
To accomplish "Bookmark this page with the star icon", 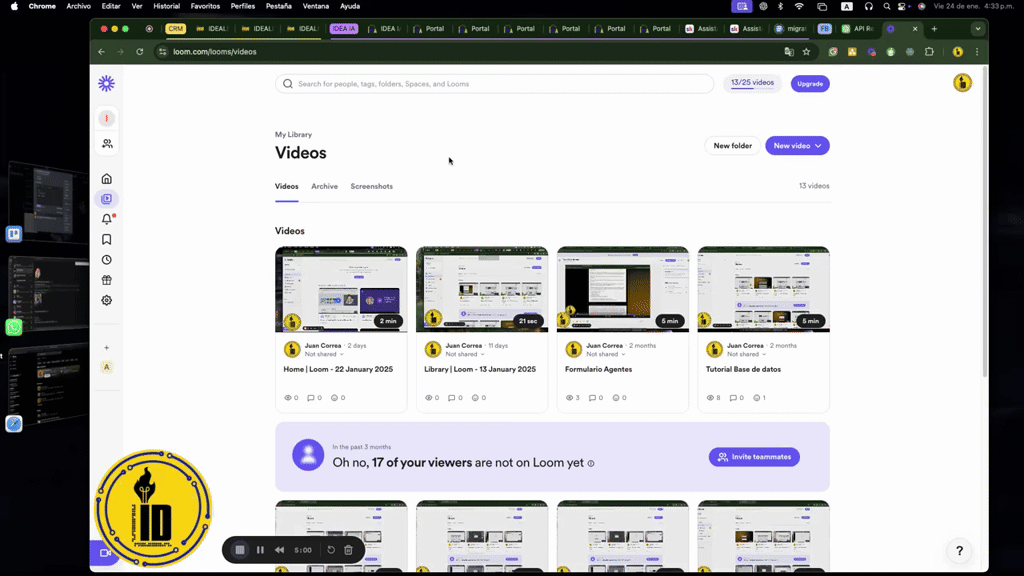I will pyautogui.click(x=807, y=52).
